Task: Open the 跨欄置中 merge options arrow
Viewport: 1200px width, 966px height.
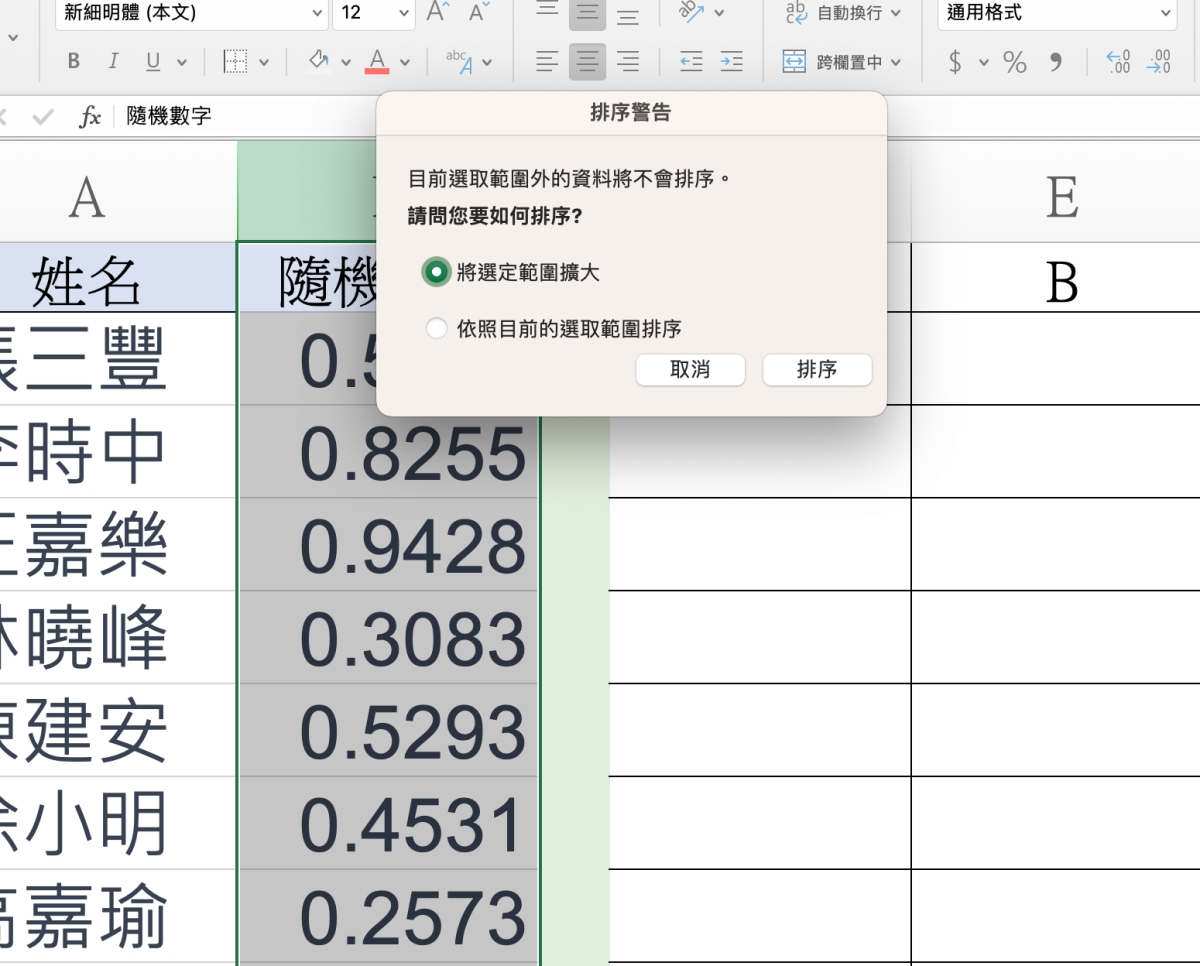Action: point(895,62)
